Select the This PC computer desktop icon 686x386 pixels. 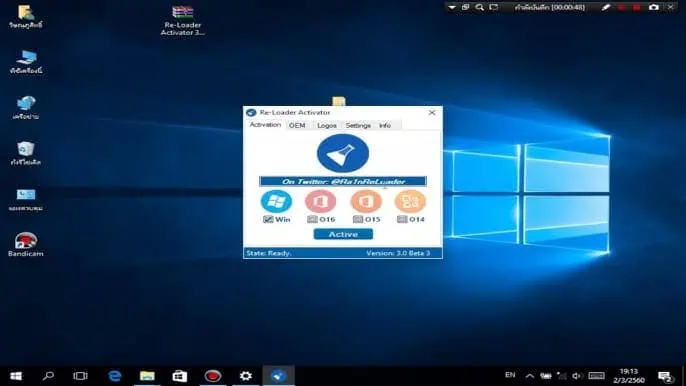point(25,62)
